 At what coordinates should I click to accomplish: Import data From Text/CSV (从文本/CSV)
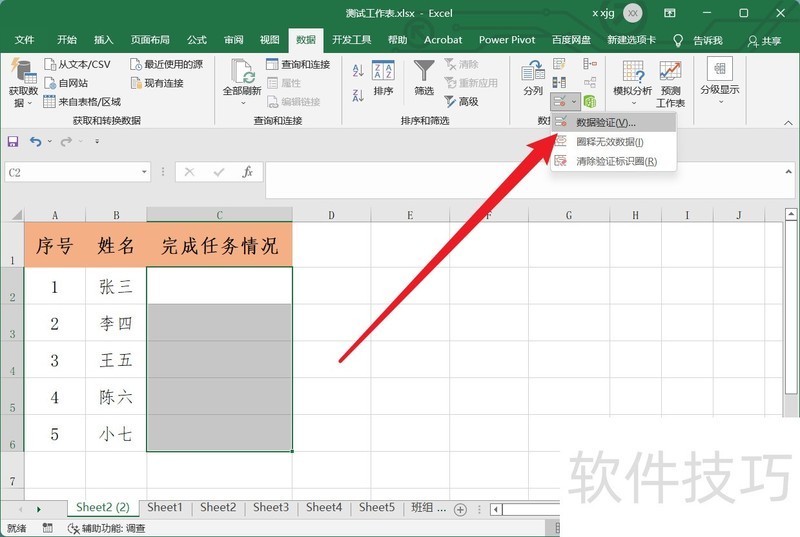pyautogui.click(x=78, y=64)
